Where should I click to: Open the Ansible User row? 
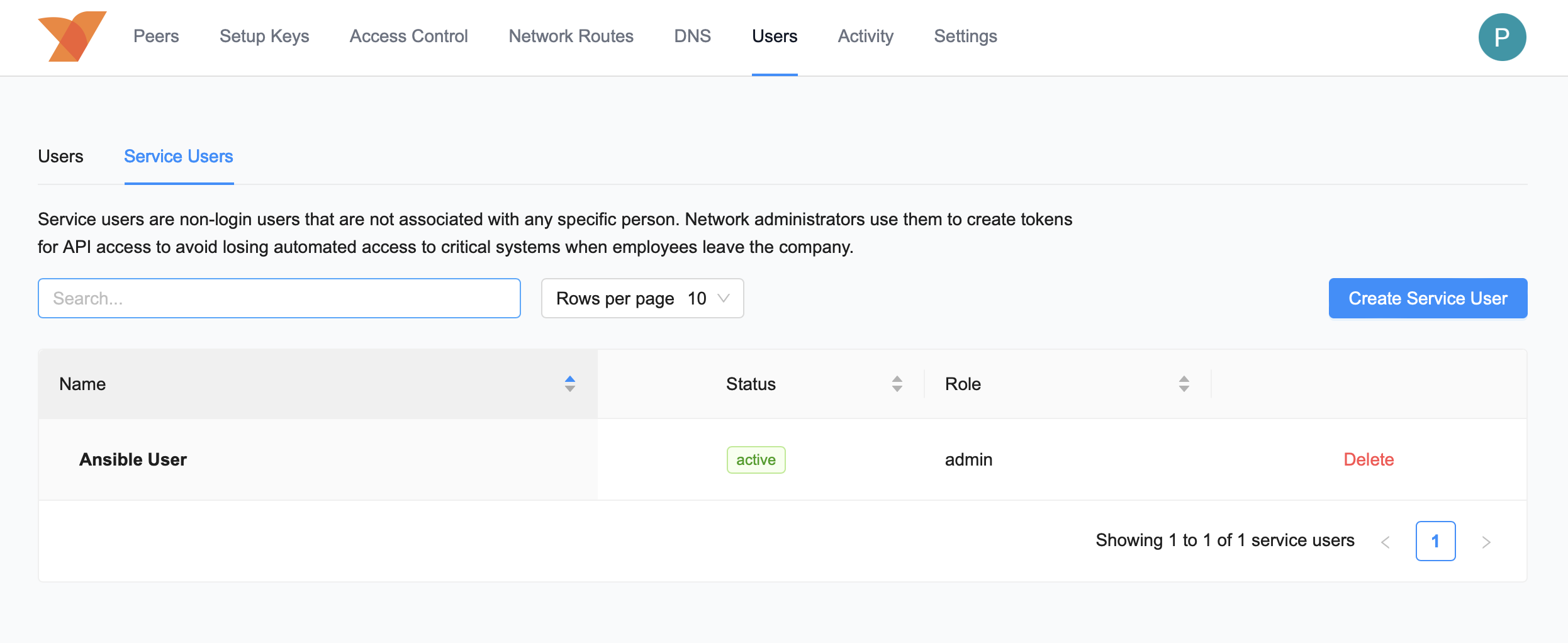tap(133, 459)
